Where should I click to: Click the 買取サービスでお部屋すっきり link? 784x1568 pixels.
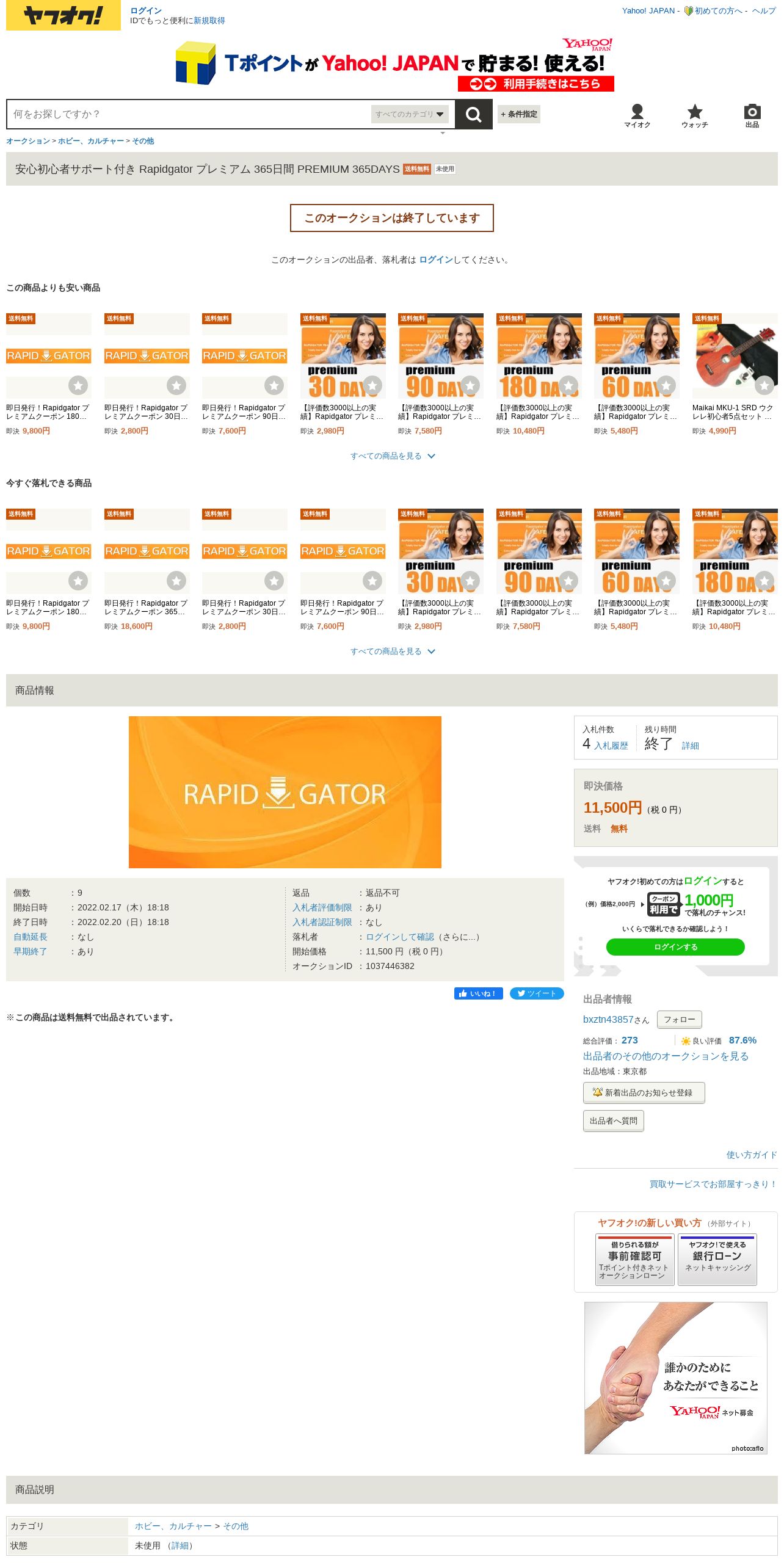713,1184
